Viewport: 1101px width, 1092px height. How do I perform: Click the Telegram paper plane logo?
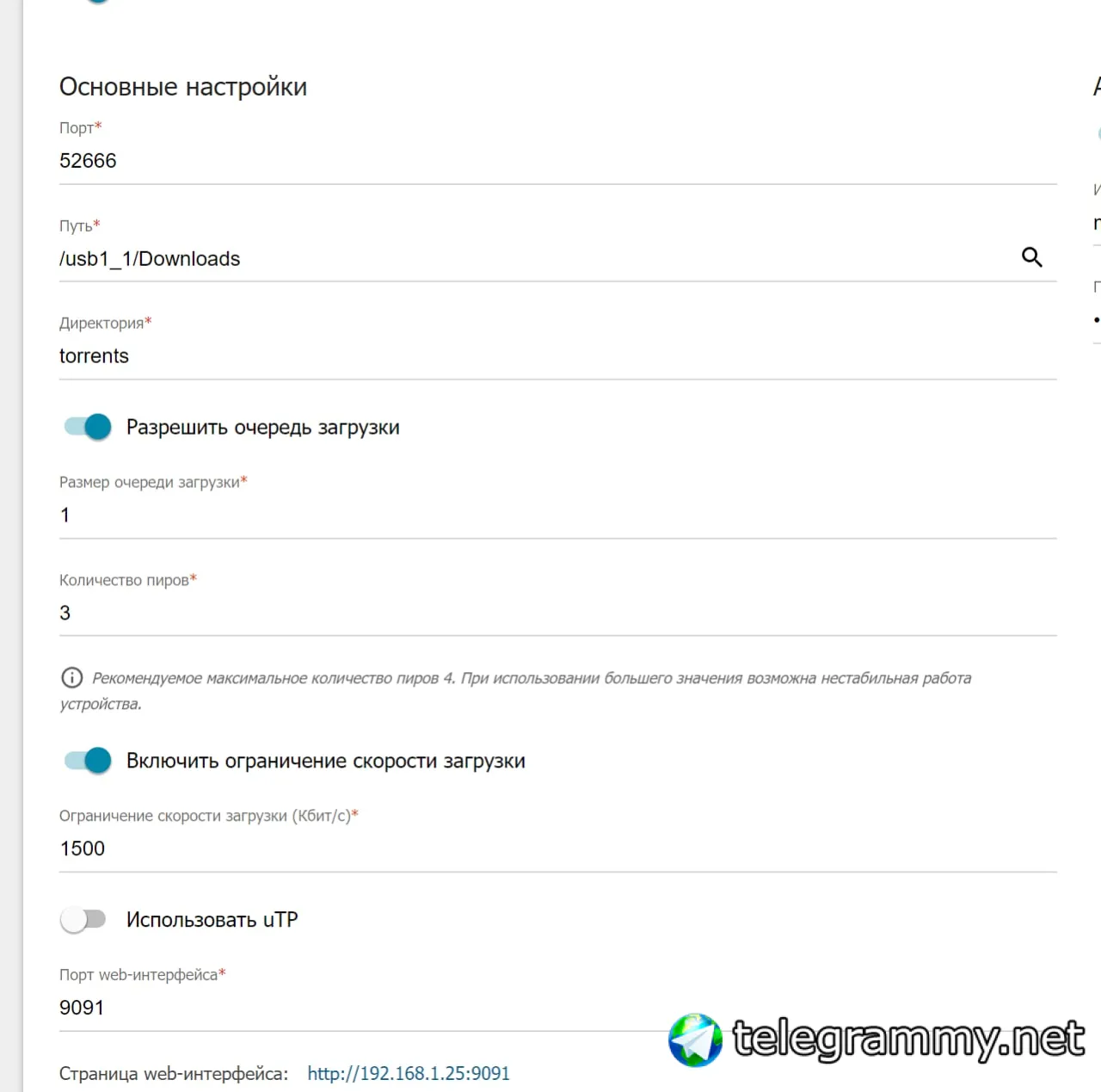[695, 1040]
